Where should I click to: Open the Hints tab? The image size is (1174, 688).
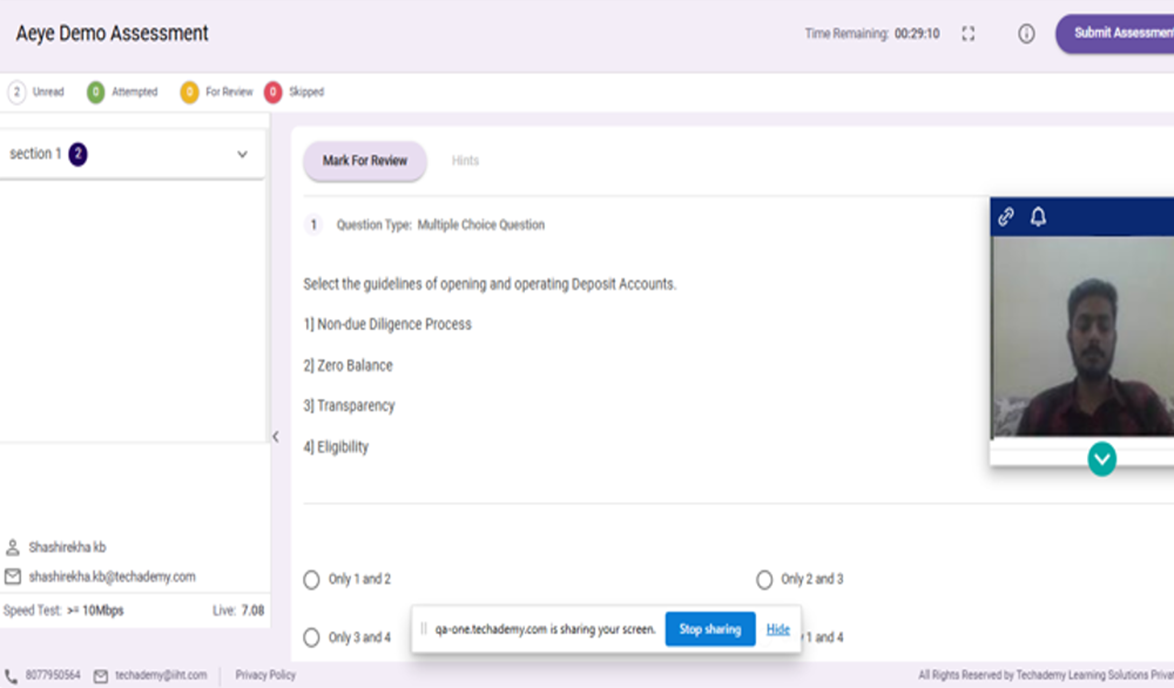pyautogui.click(x=465, y=161)
